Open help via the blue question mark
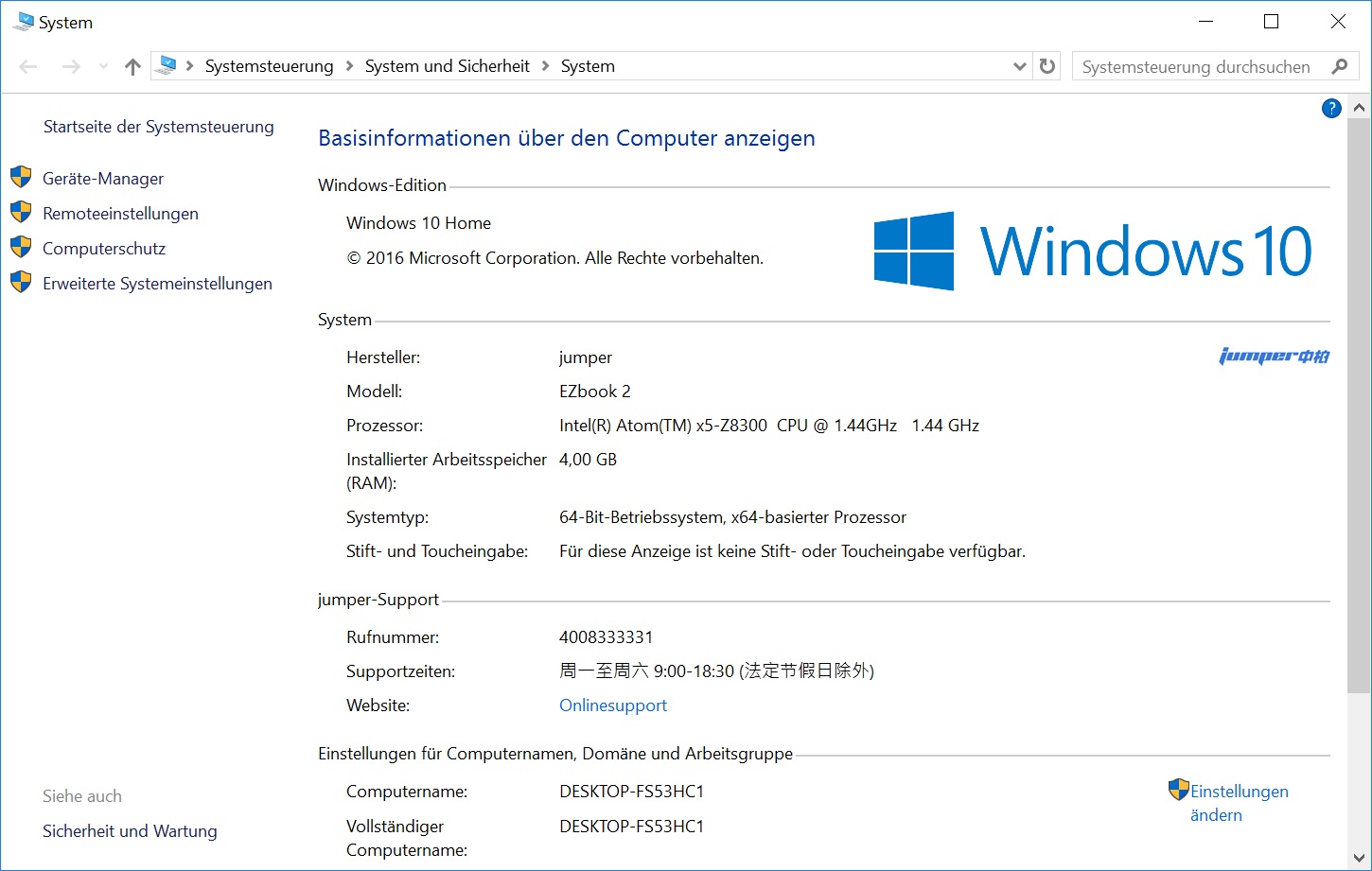This screenshot has width=1372, height=871. pyautogui.click(x=1331, y=108)
